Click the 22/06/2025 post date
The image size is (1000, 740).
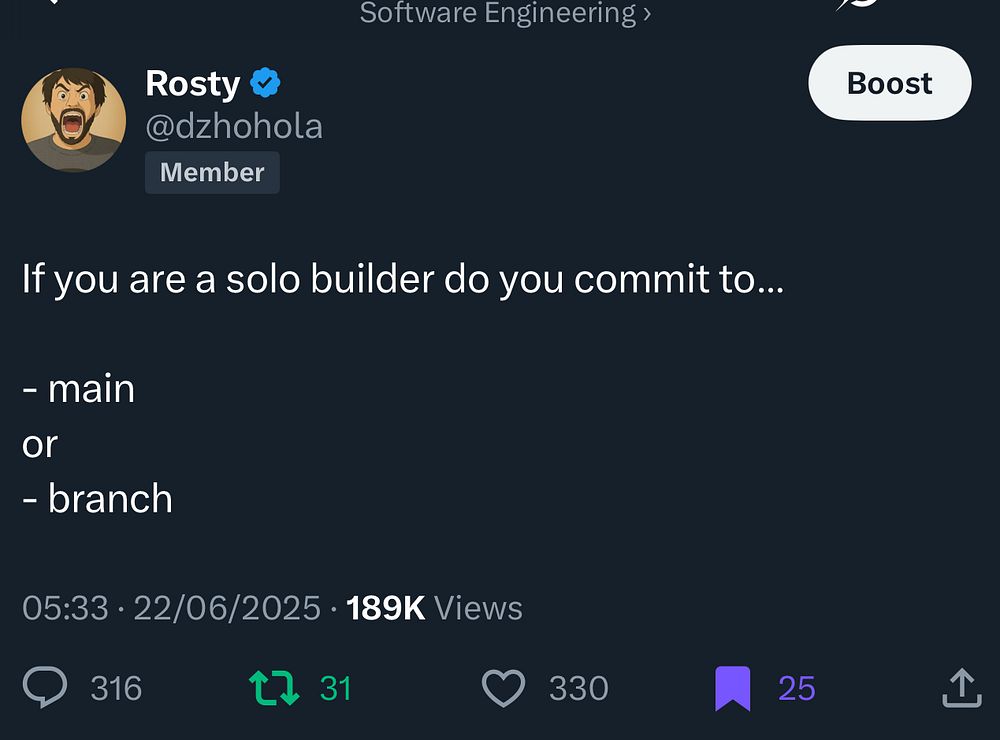pos(227,608)
